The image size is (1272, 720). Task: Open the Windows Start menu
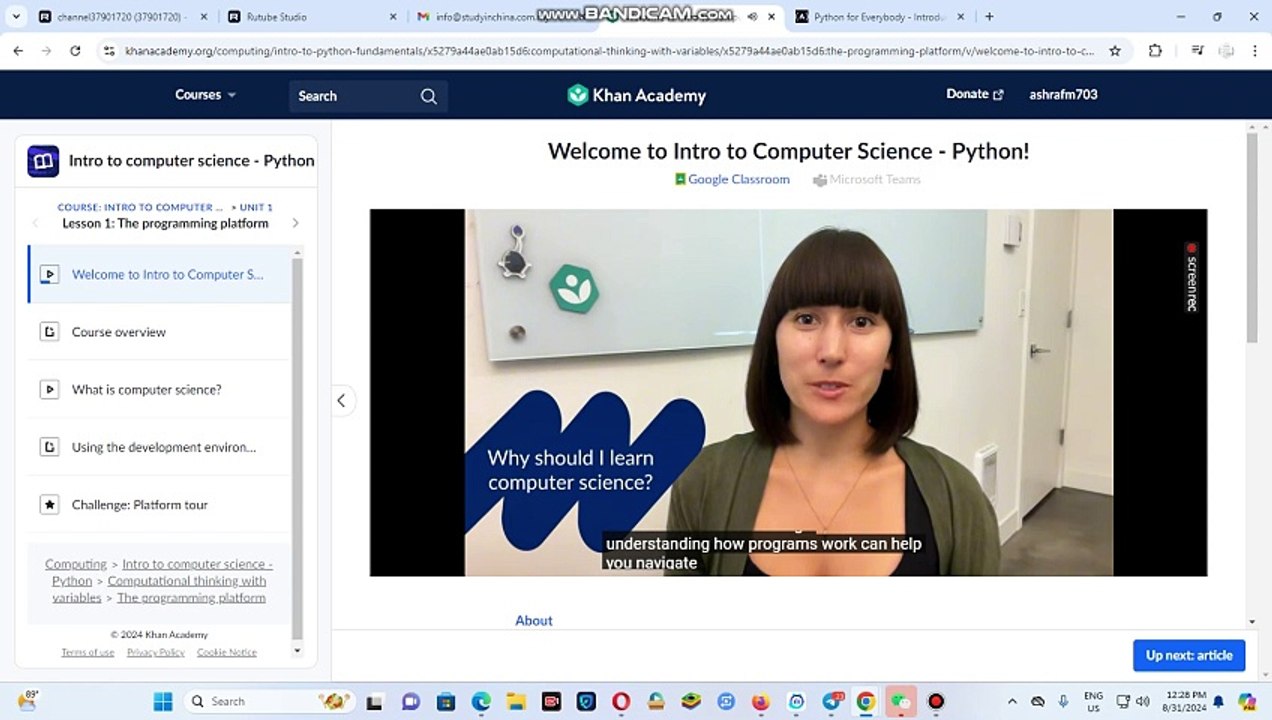tap(163, 701)
